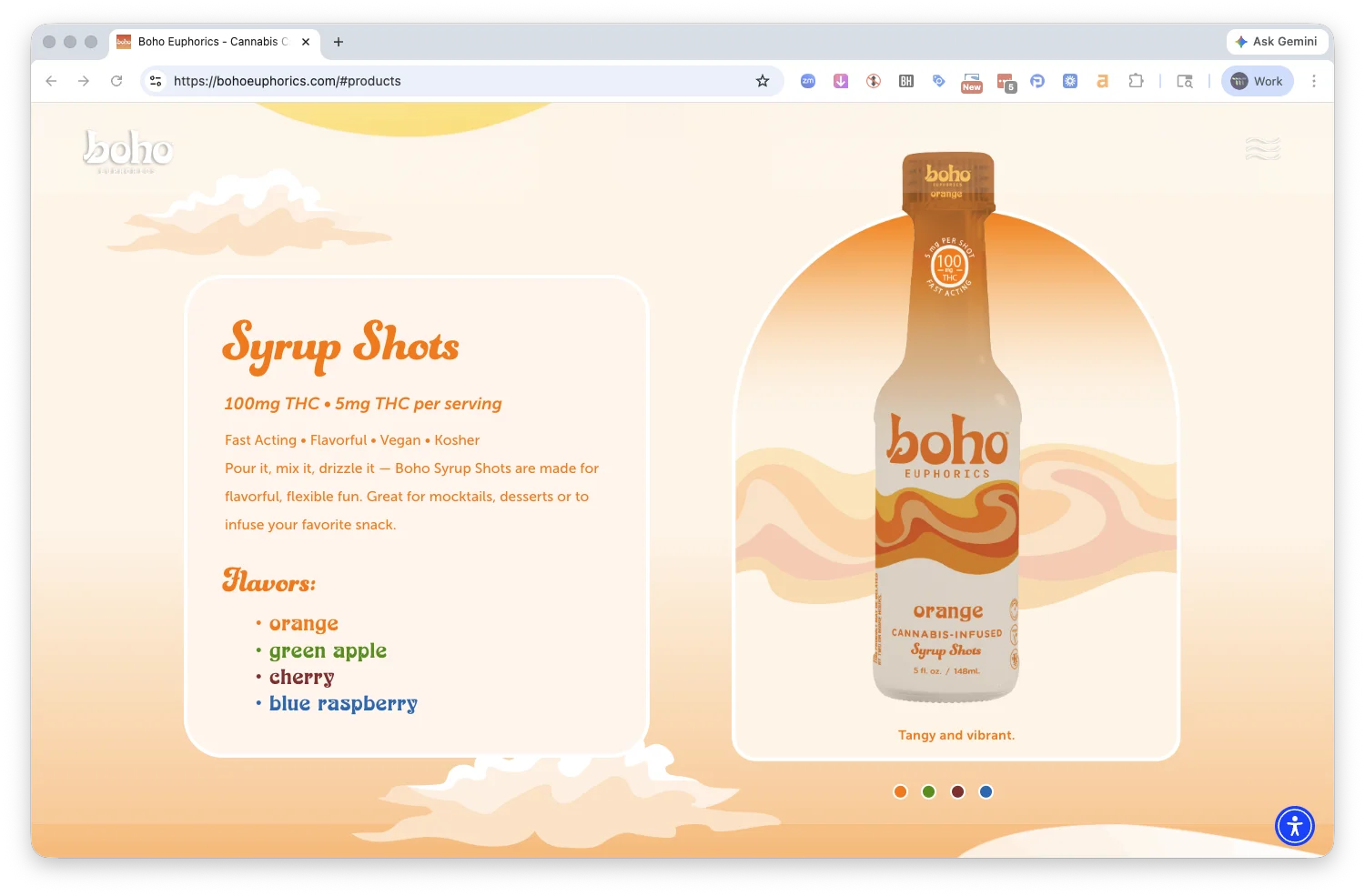This screenshot has width=1365, height=896.
Task: Click the Zoom extension icon
Action: [x=807, y=81]
